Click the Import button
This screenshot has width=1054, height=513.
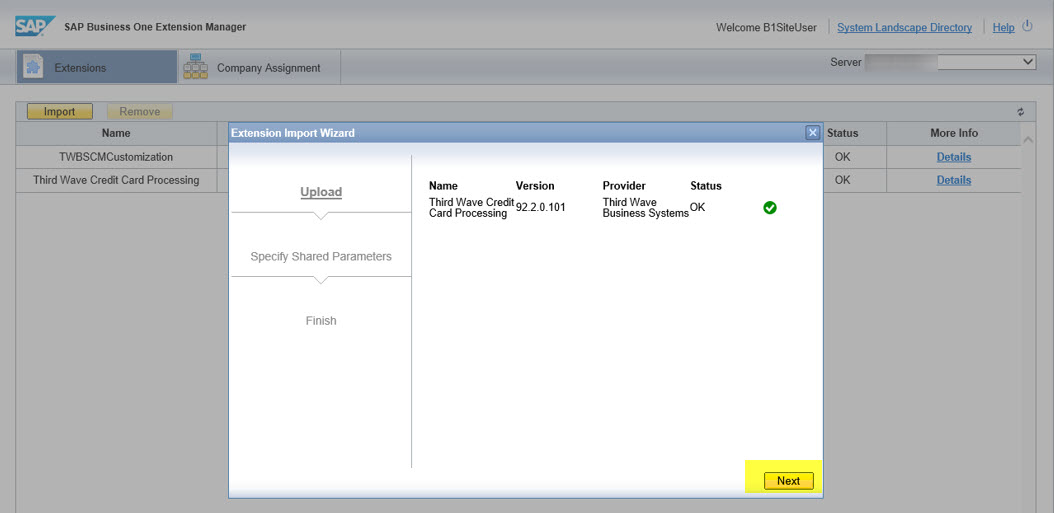tap(60, 112)
